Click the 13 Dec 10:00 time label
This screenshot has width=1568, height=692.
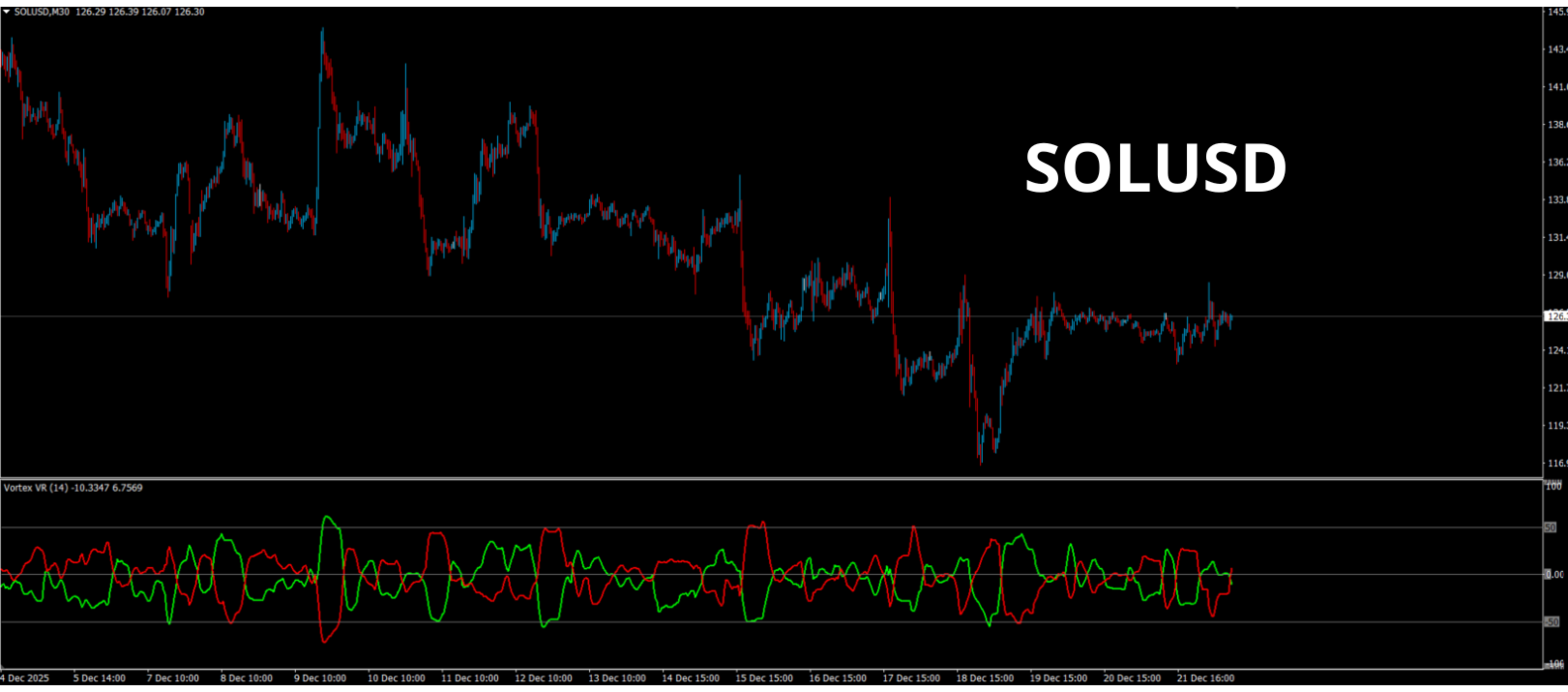pos(616,678)
